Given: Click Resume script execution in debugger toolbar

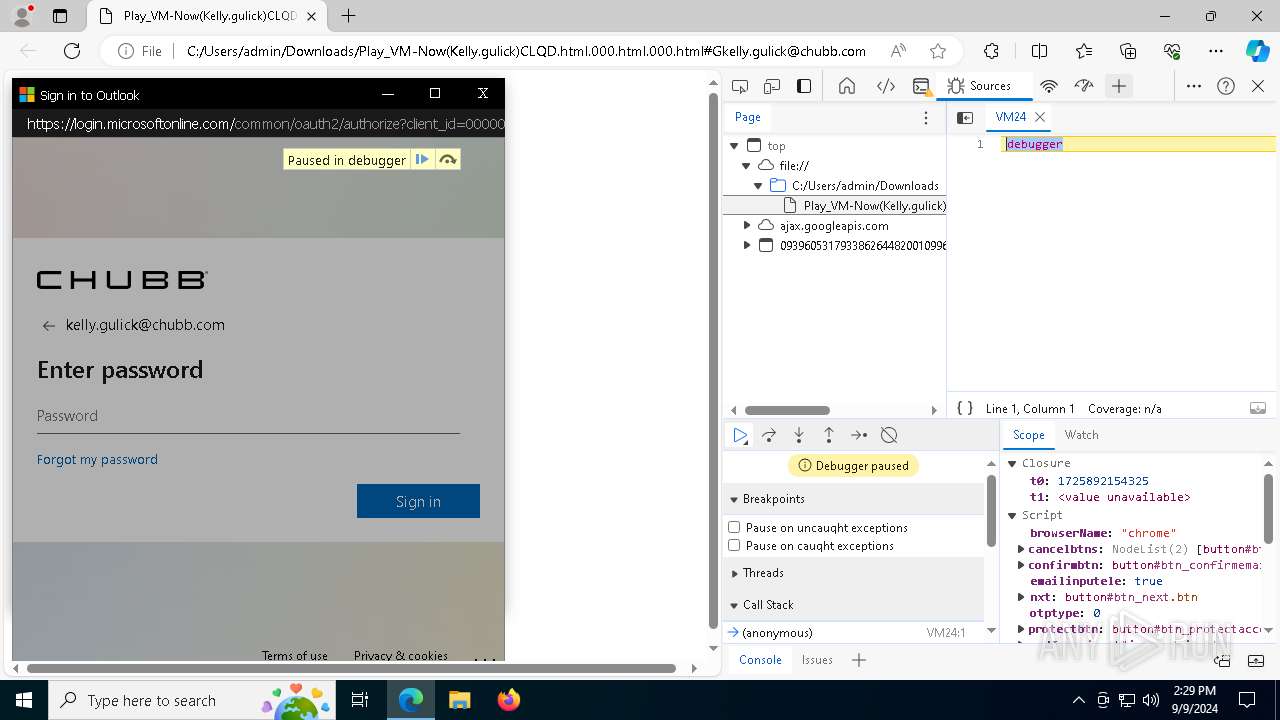Looking at the screenshot, I should tap(740, 435).
